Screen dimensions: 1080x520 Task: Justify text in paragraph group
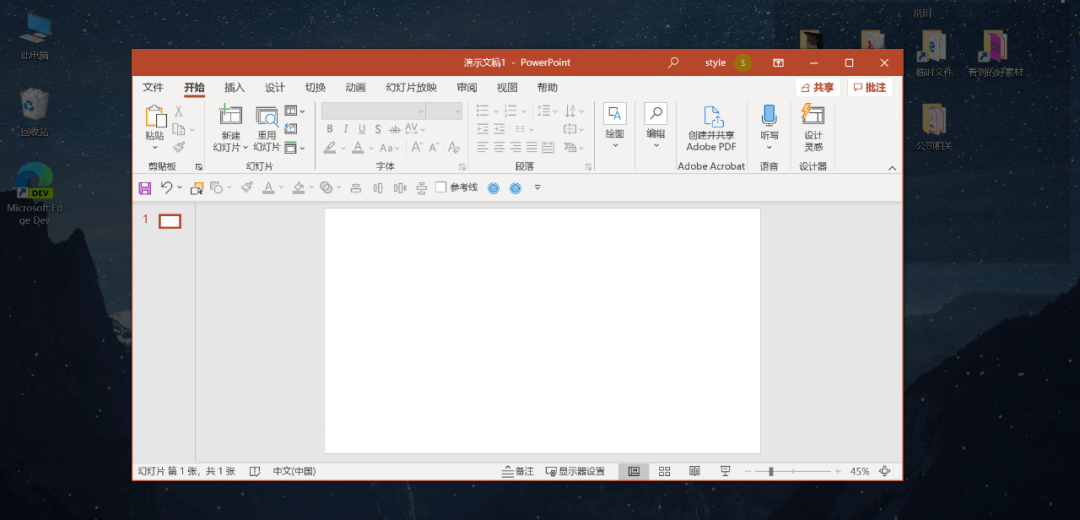[532, 147]
